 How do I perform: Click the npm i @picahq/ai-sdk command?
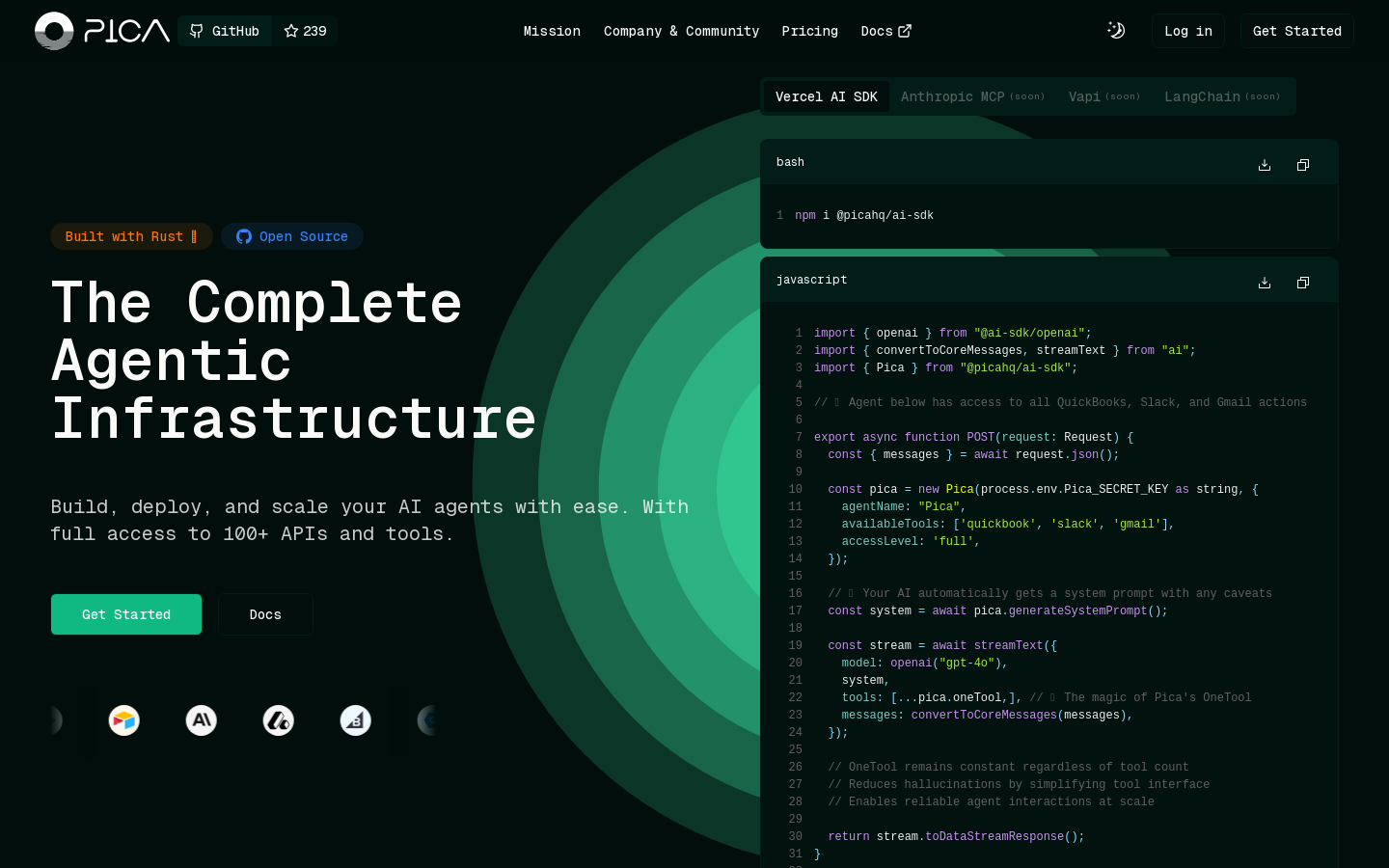pos(864,215)
